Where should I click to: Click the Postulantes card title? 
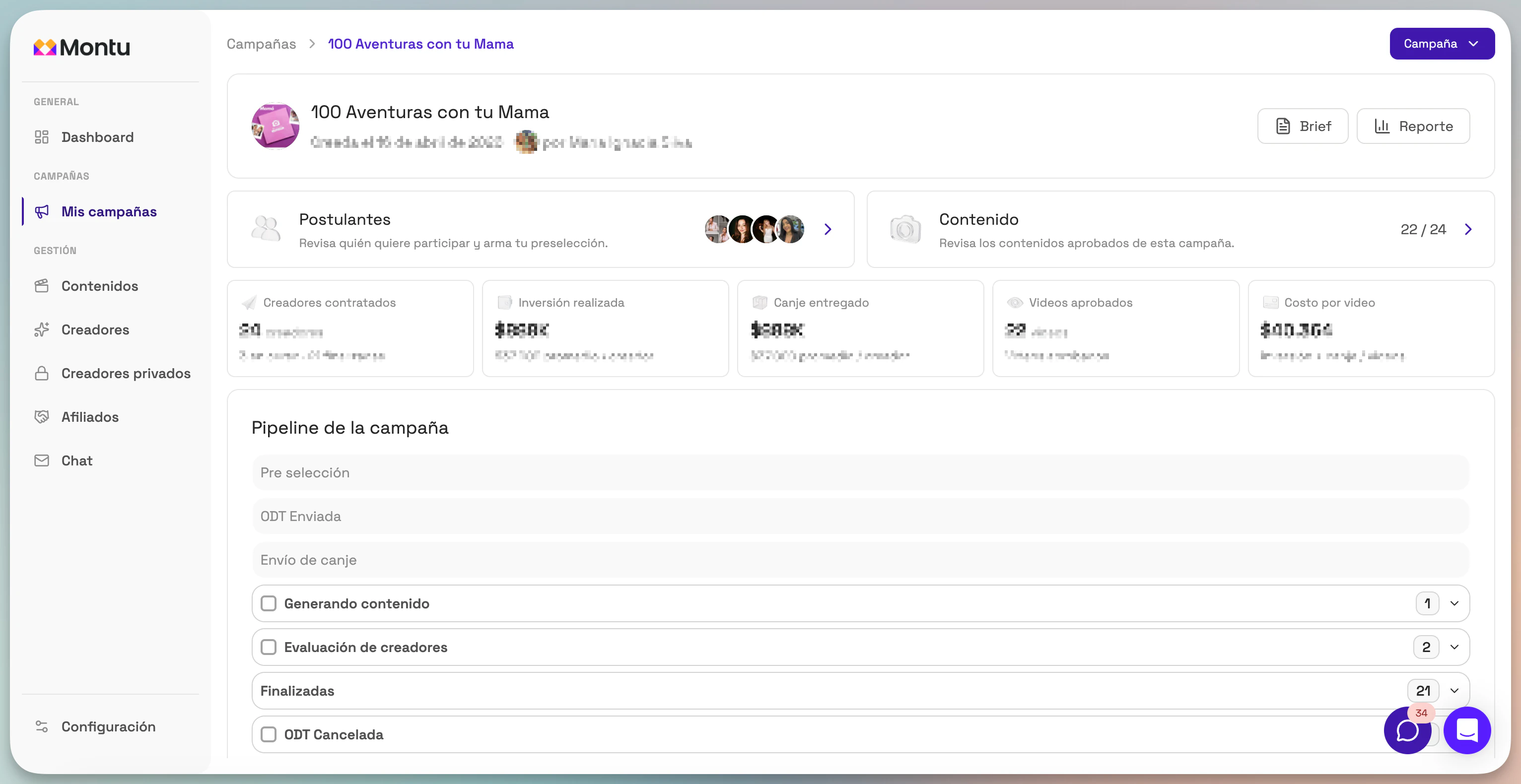pos(345,219)
